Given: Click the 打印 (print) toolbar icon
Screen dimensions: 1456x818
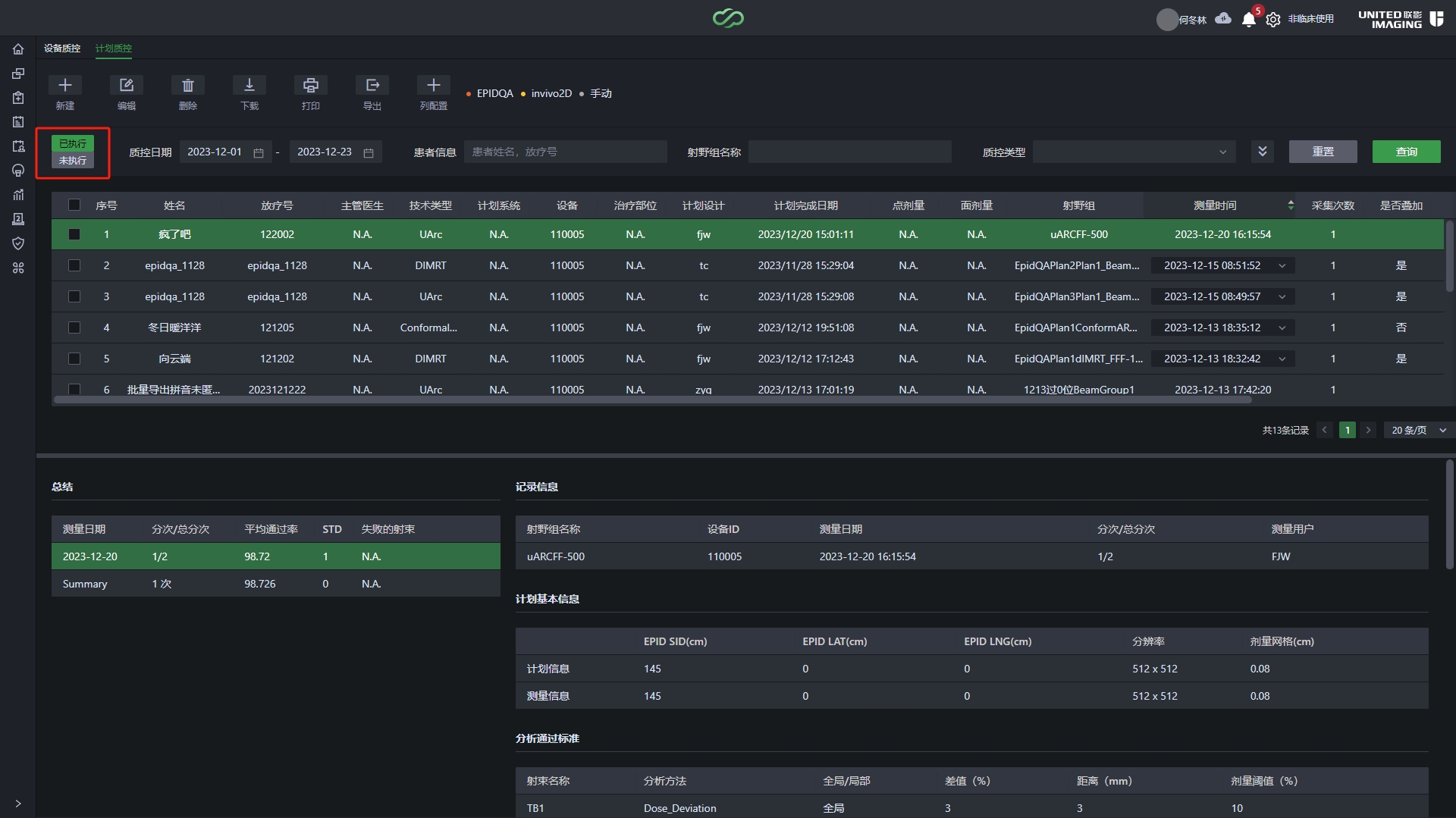Looking at the screenshot, I should [311, 85].
